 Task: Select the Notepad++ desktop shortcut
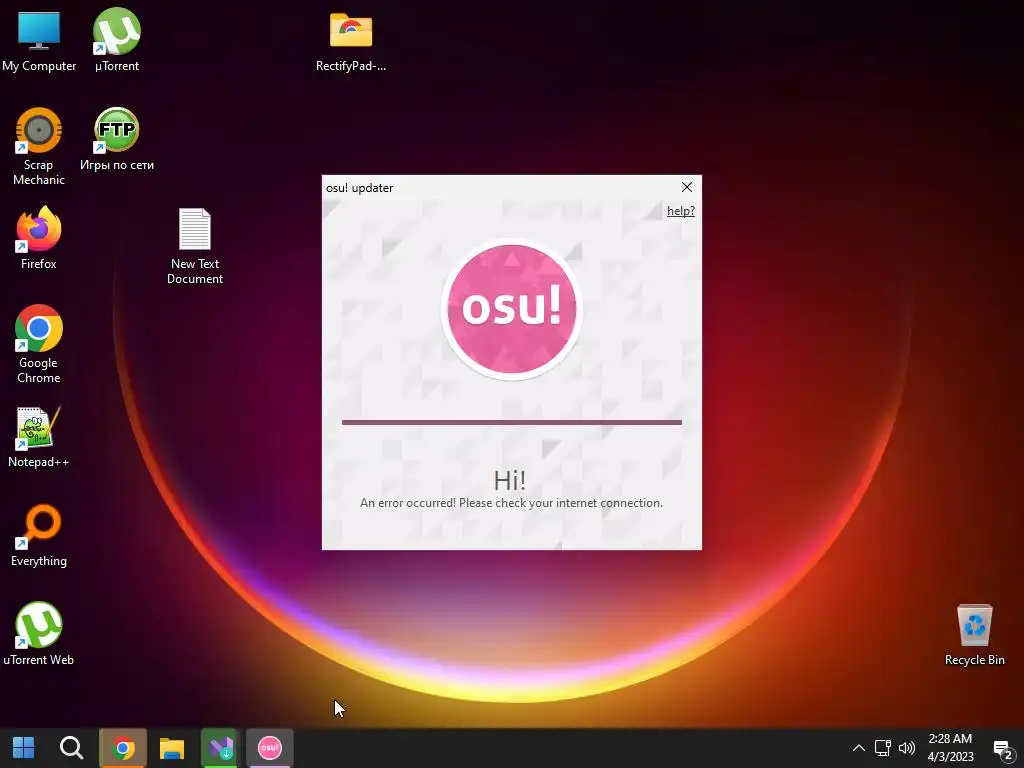point(39,438)
